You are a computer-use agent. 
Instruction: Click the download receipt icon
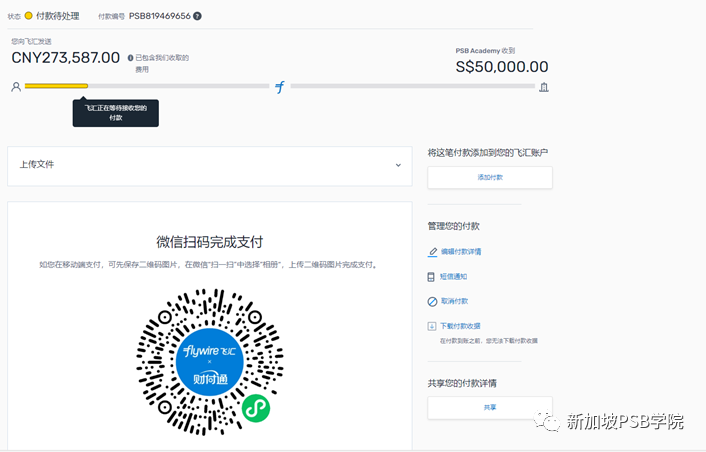[x=432, y=326]
